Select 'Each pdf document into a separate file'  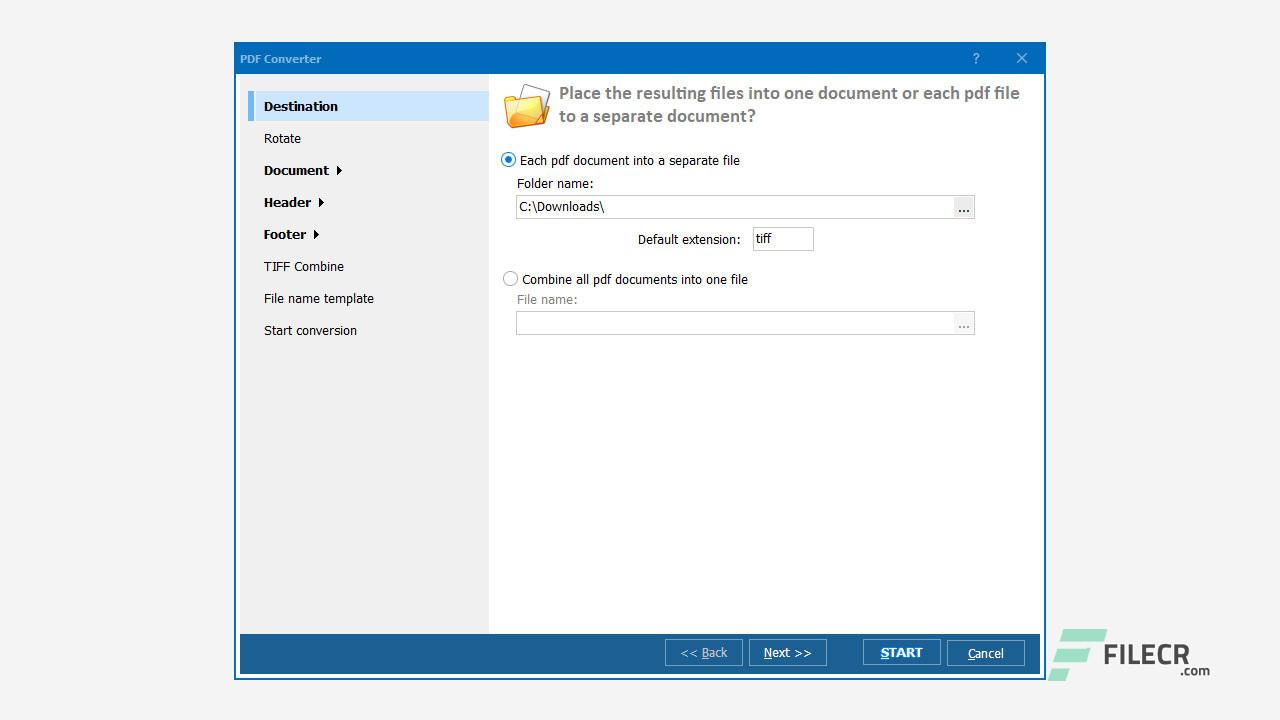(508, 159)
